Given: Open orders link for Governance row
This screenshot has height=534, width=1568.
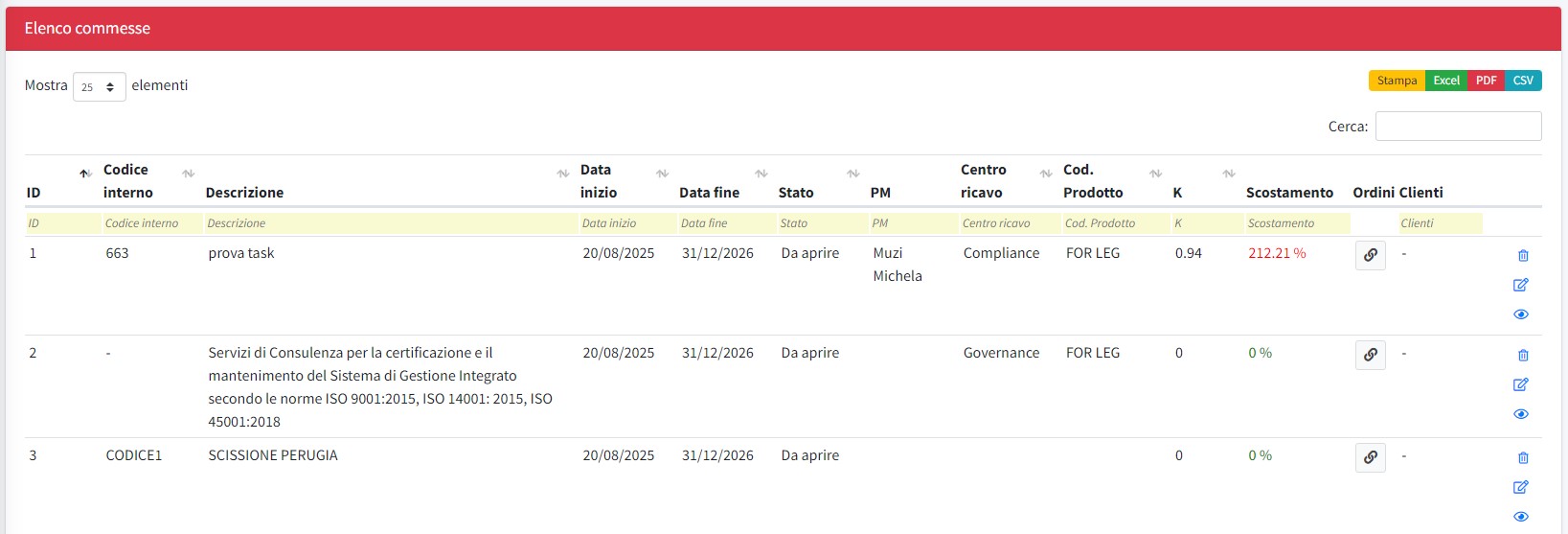Looking at the screenshot, I should [x=1370, y=356].
